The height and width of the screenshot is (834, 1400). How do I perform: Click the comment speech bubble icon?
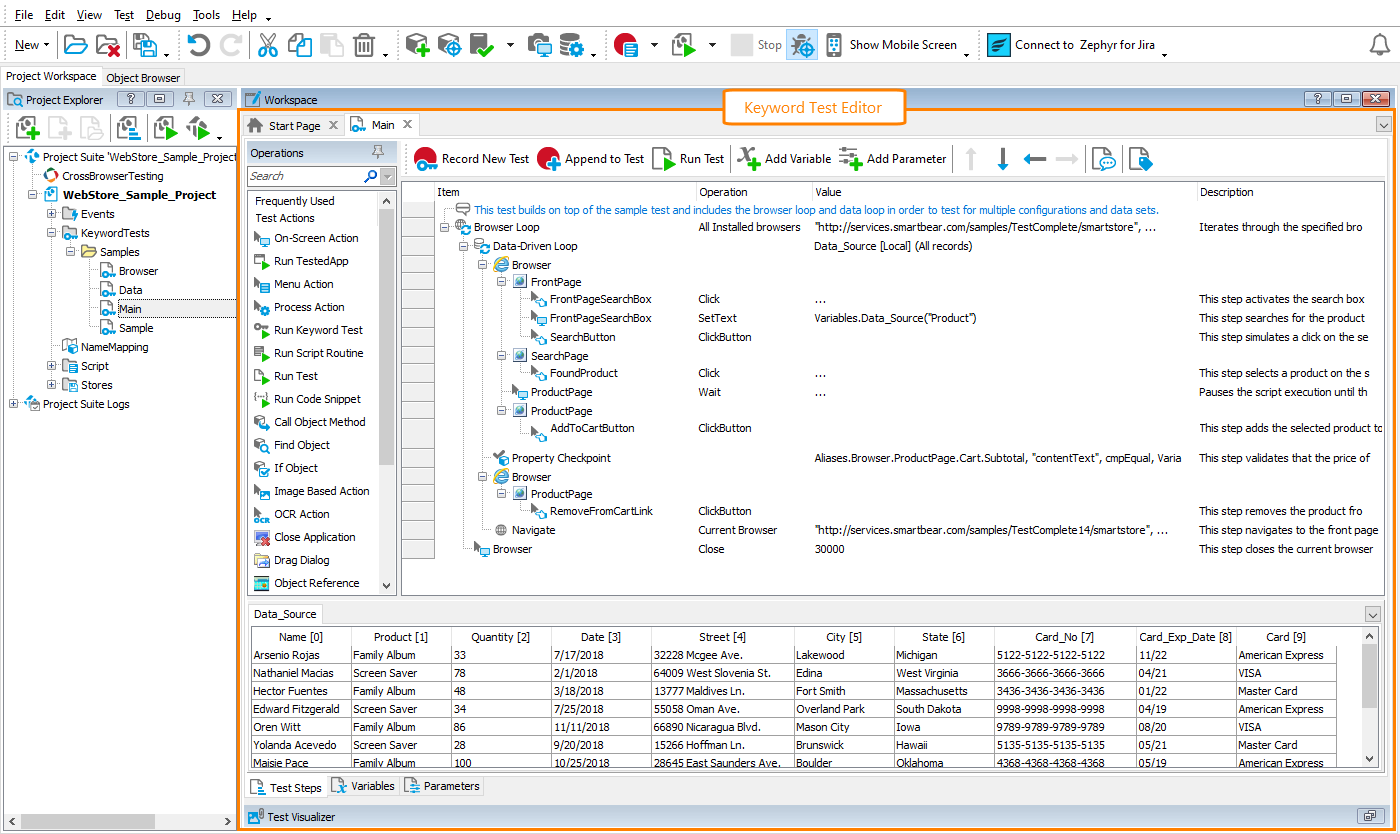click(1103, 158)
